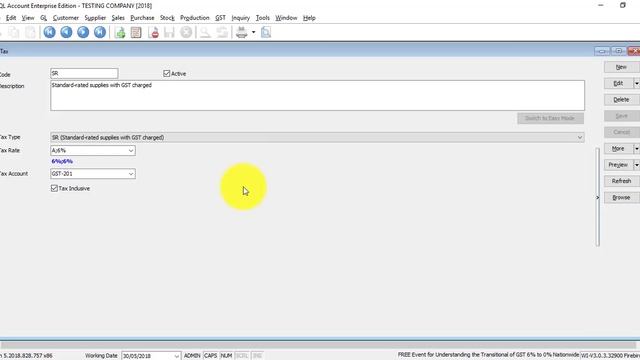Expand the side panel arrow
This screenshot has width=640, height=360.
[x=598, y=198]
